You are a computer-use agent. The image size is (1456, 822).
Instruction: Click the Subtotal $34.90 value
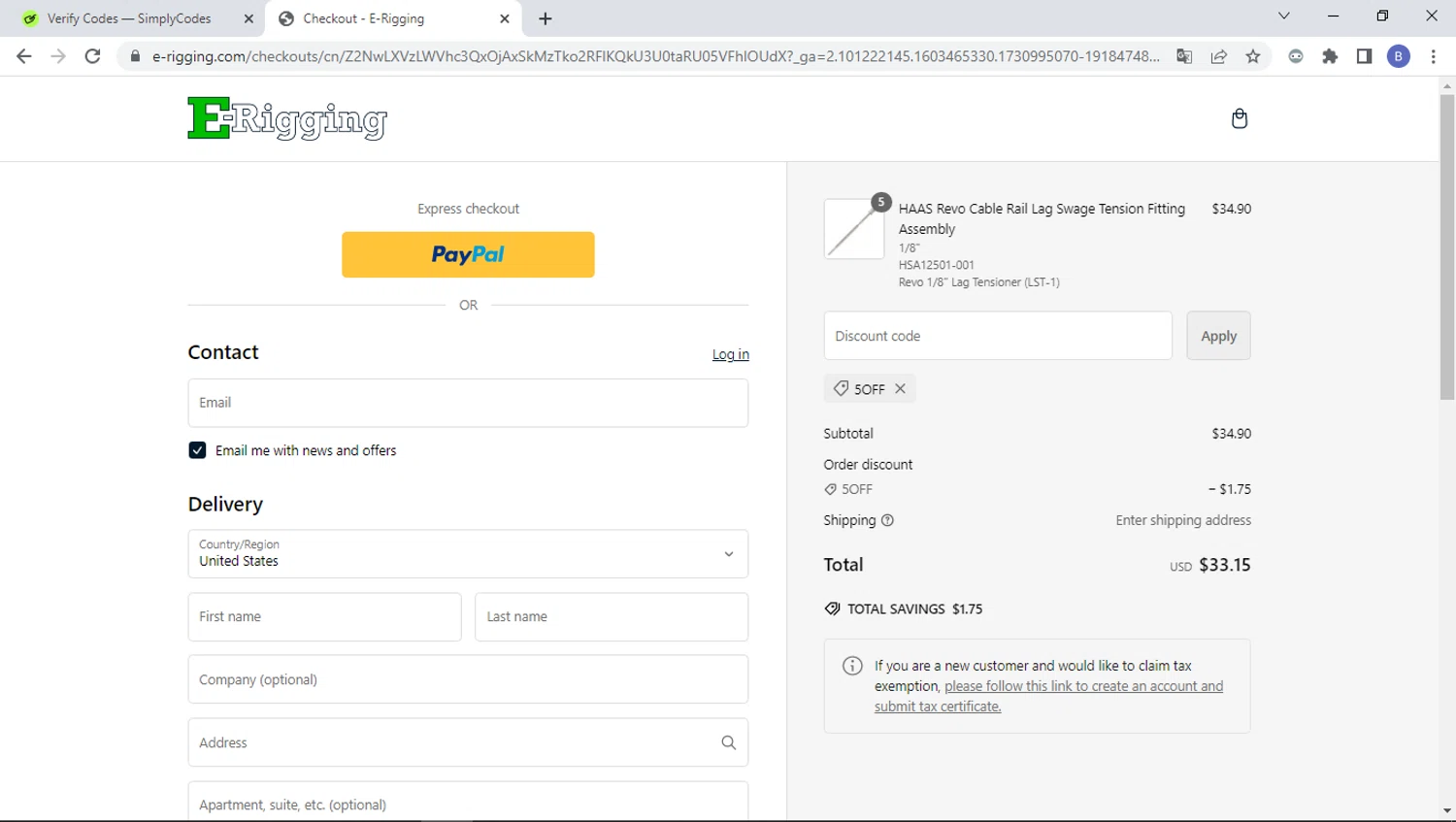(1231, 434)
